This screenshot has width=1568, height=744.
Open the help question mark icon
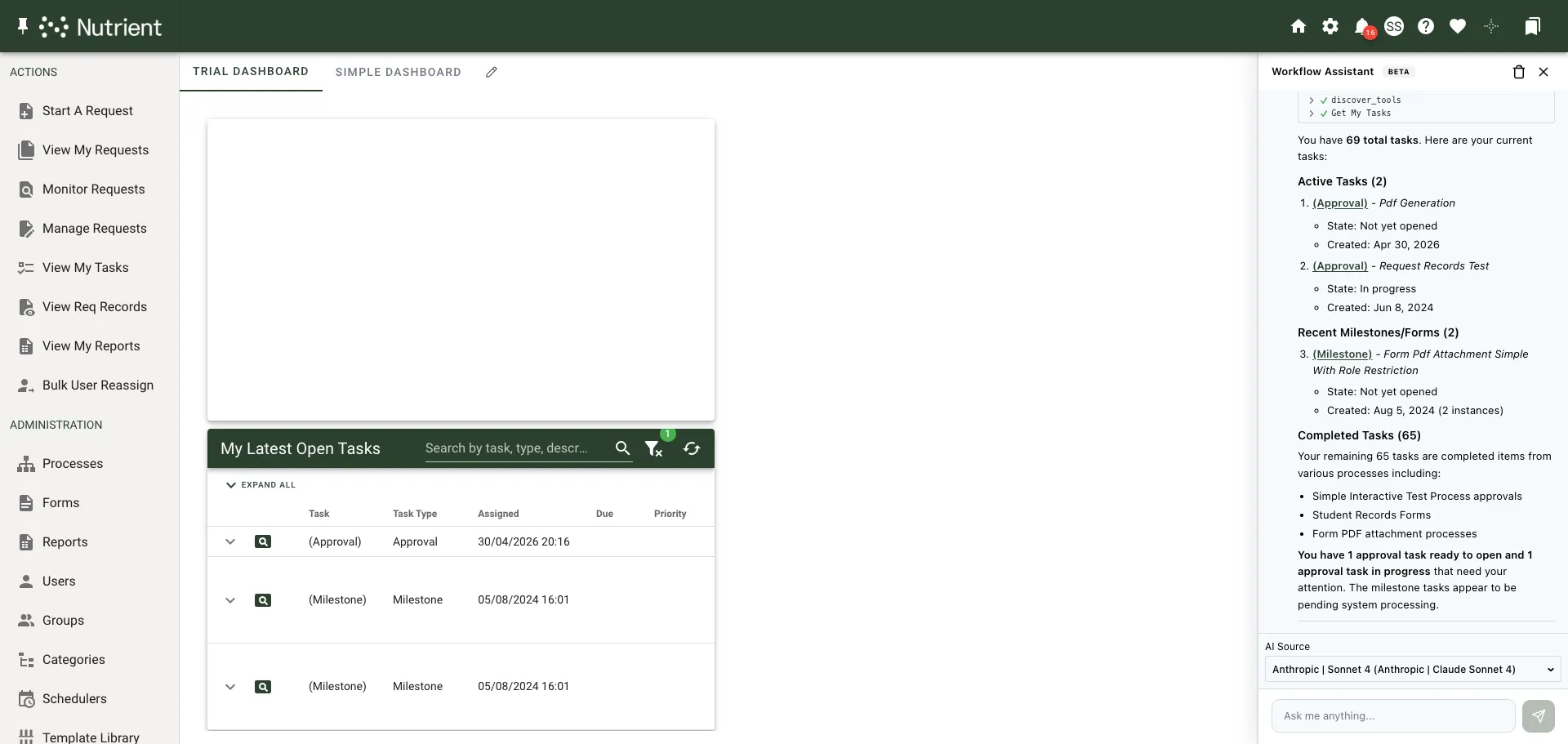[1426, 26]
